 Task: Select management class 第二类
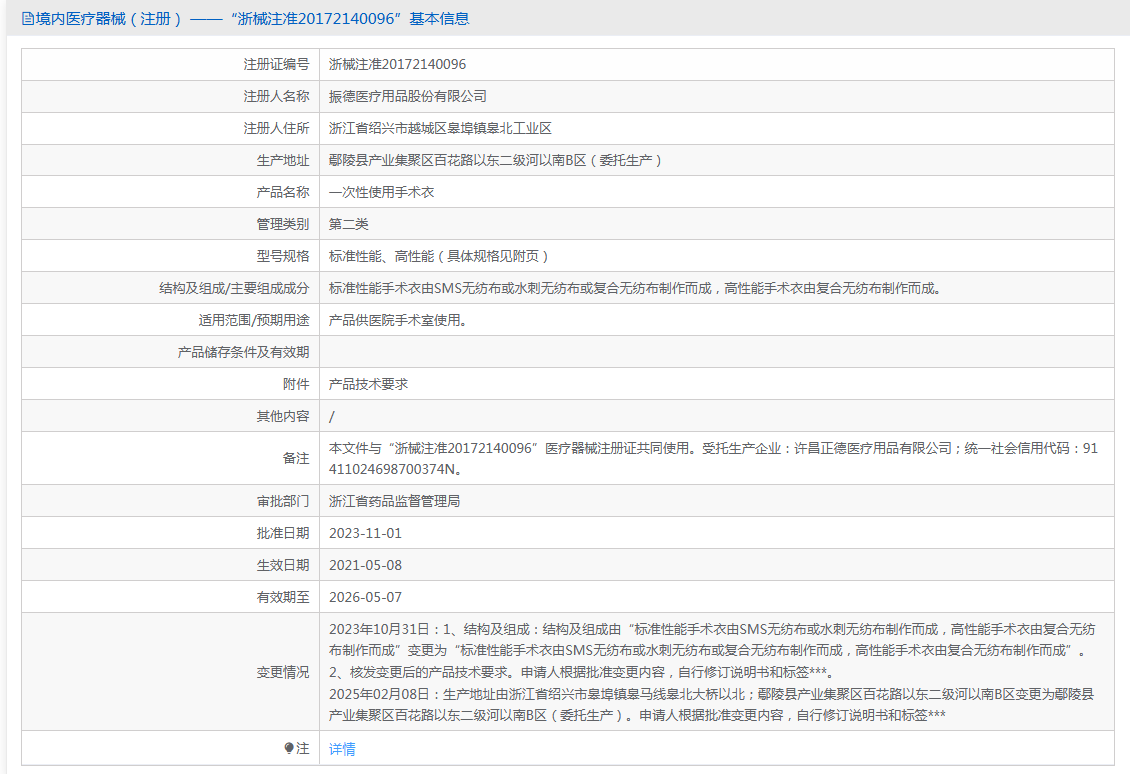pos(349,224)
